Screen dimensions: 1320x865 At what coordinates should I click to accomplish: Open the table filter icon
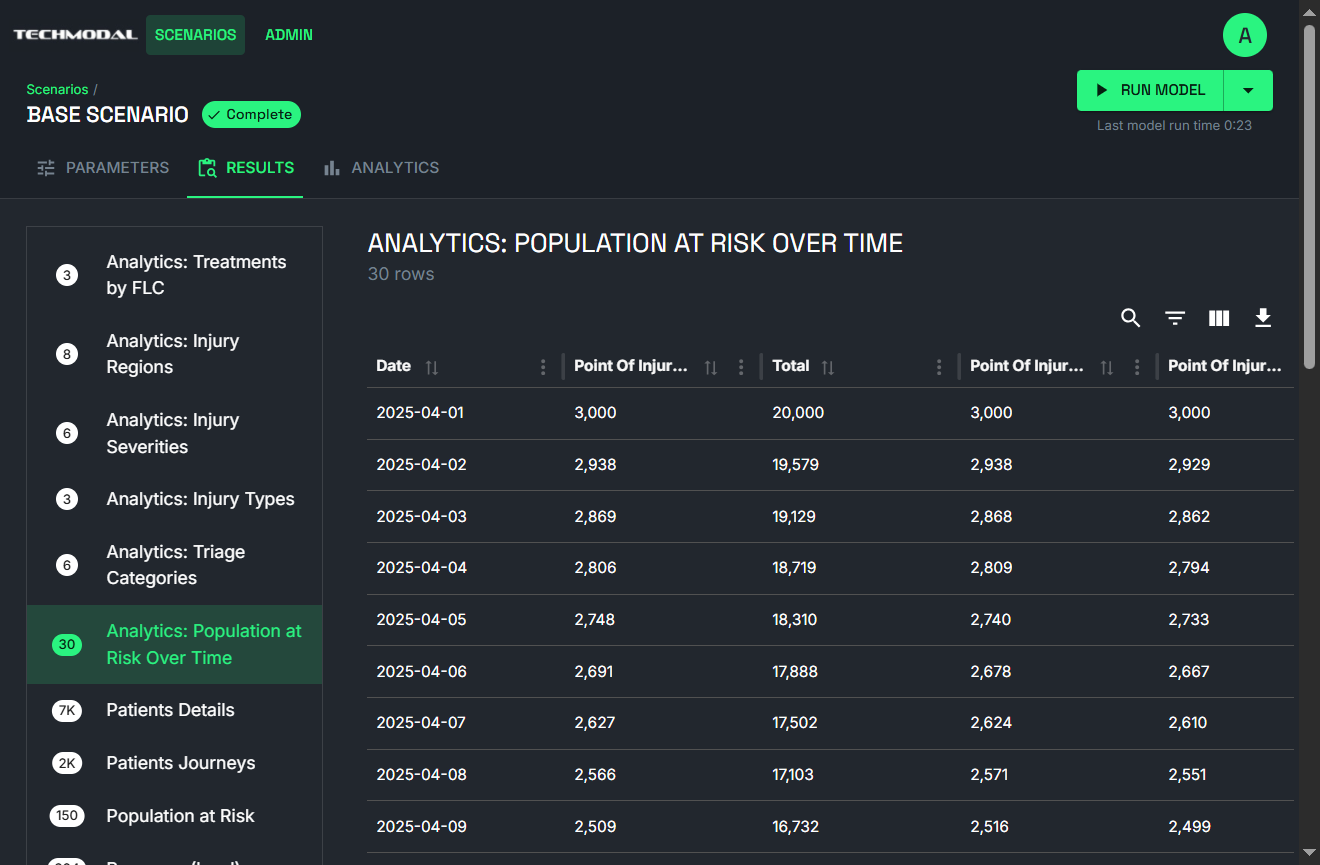pos(1175,318)
